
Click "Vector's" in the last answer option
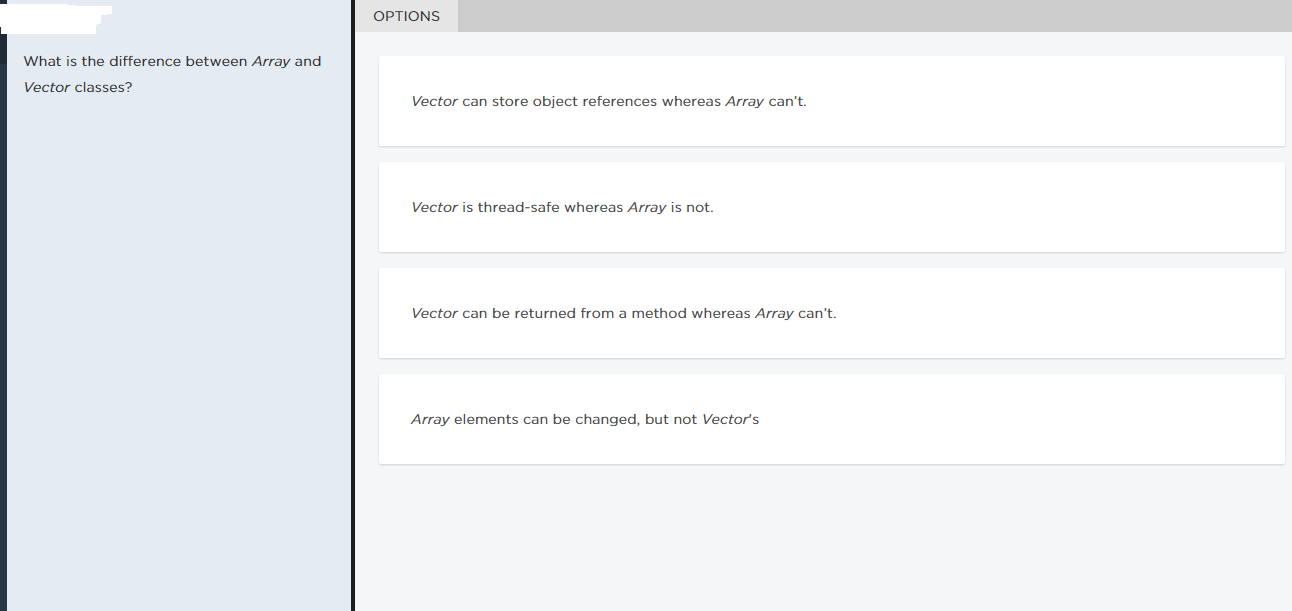click(x=730, y=420)
